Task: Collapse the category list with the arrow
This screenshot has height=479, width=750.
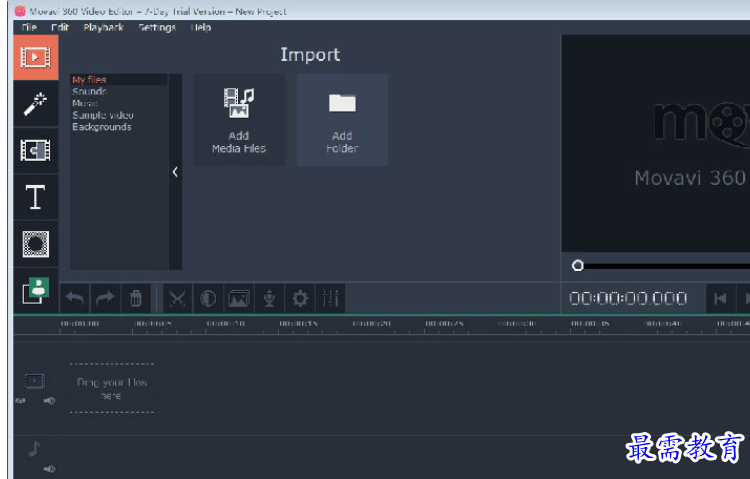Action: click(175, 172)
